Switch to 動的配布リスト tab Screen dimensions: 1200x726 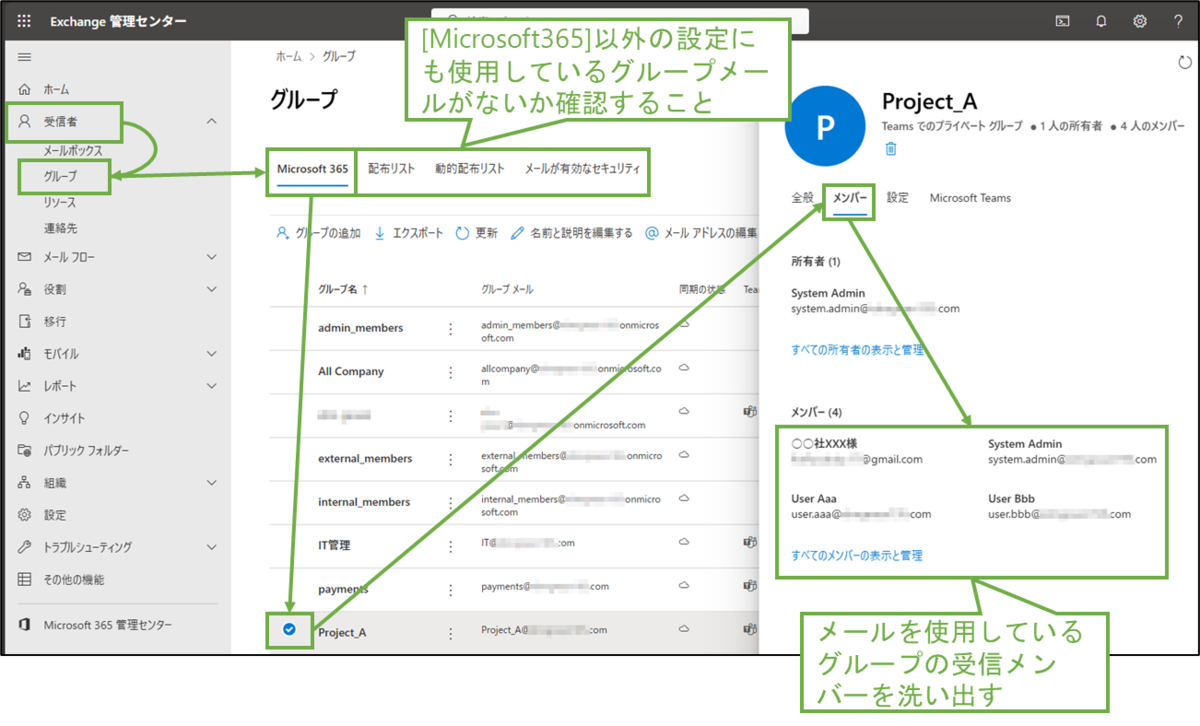point(470,169)
